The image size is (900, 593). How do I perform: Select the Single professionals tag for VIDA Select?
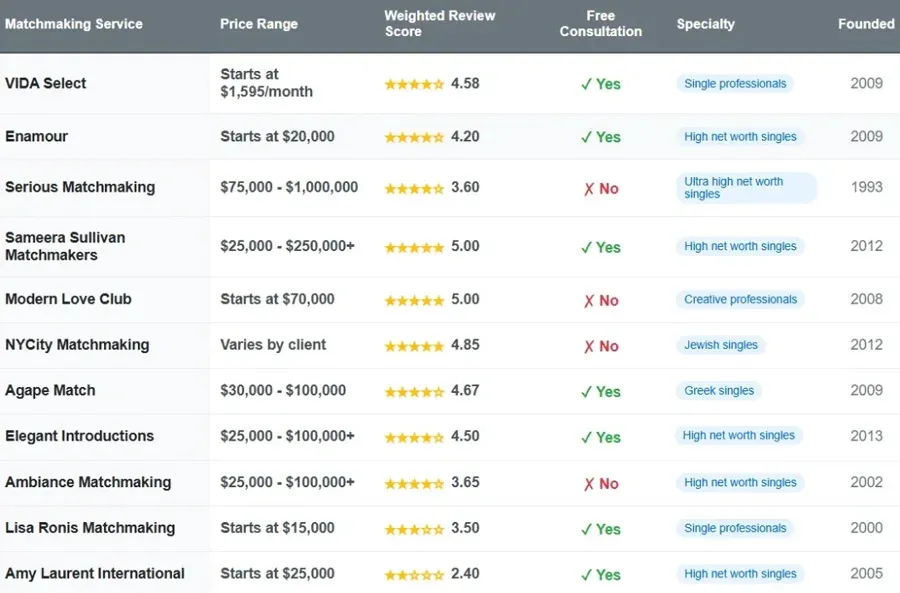[x=735, y=84]
